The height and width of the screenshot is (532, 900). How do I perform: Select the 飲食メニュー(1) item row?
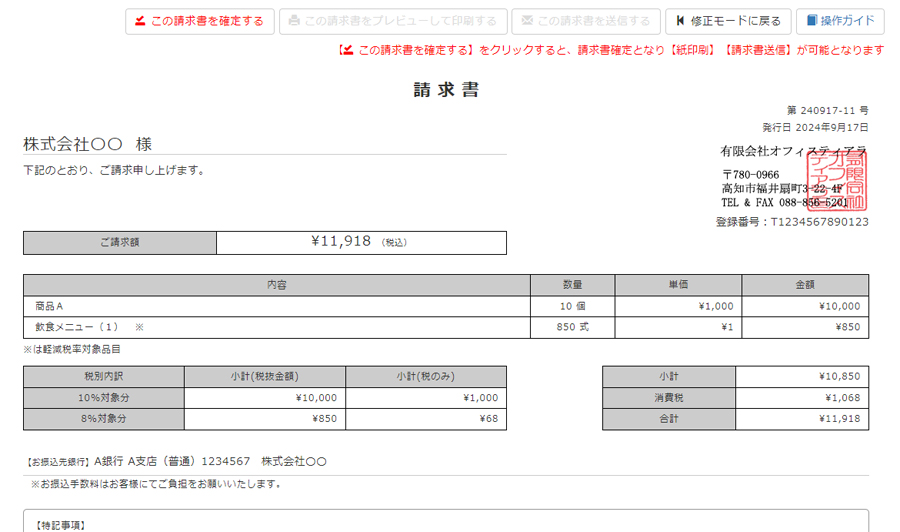coord(276,327)
